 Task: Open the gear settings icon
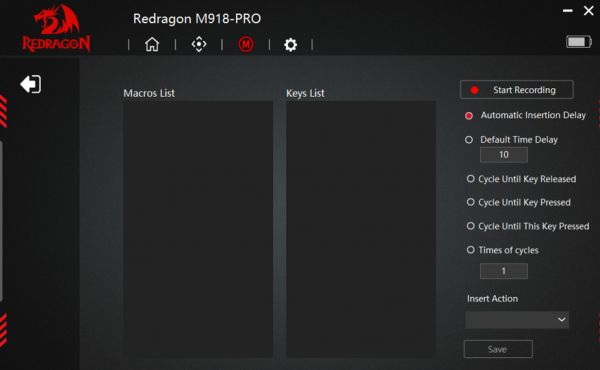coord(290,45)
